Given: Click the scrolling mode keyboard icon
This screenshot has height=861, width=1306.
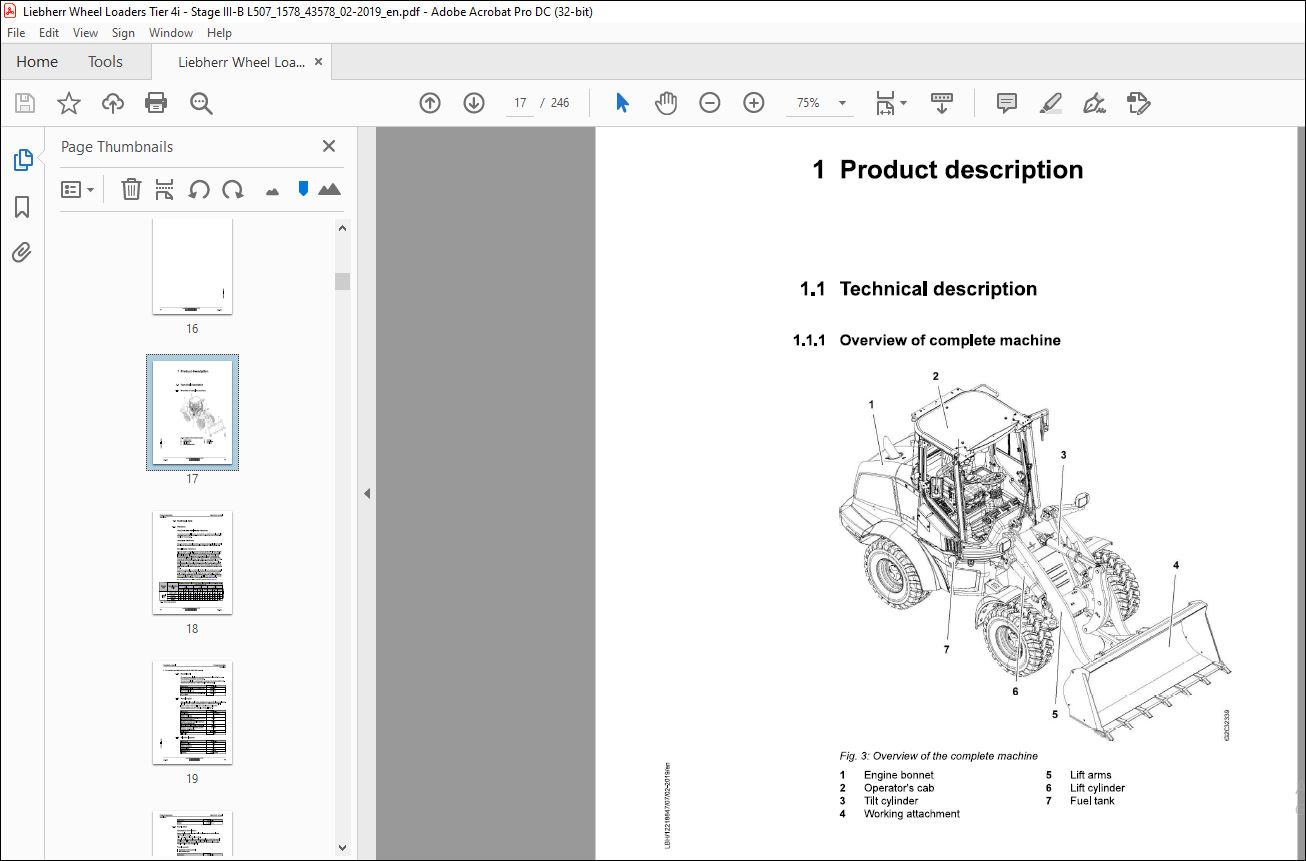Looking at the screenshot, I should [x=942, y=103].
